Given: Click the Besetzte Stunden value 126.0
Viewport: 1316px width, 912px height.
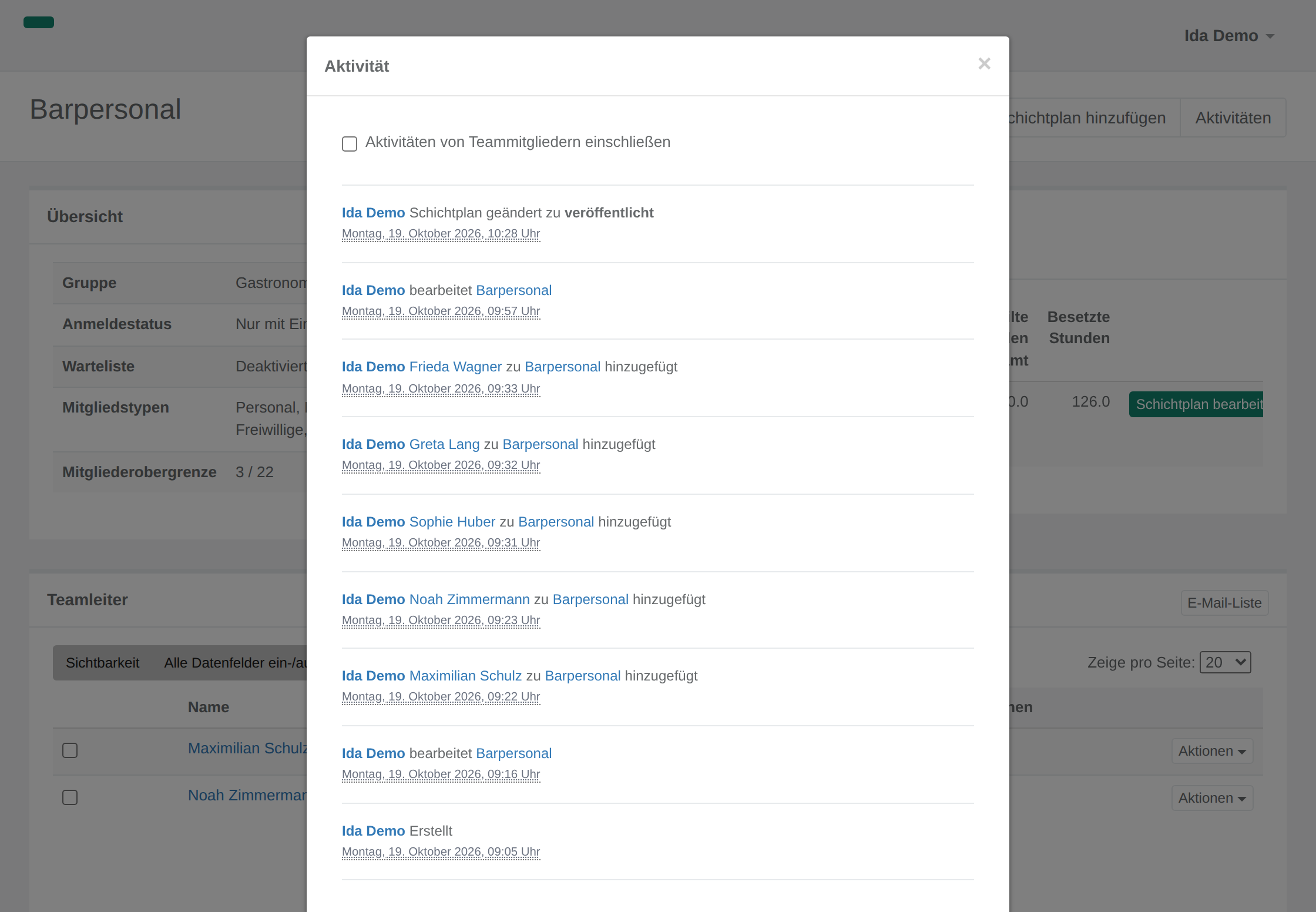Looking at the screenshot, I should click(1090, 401).
